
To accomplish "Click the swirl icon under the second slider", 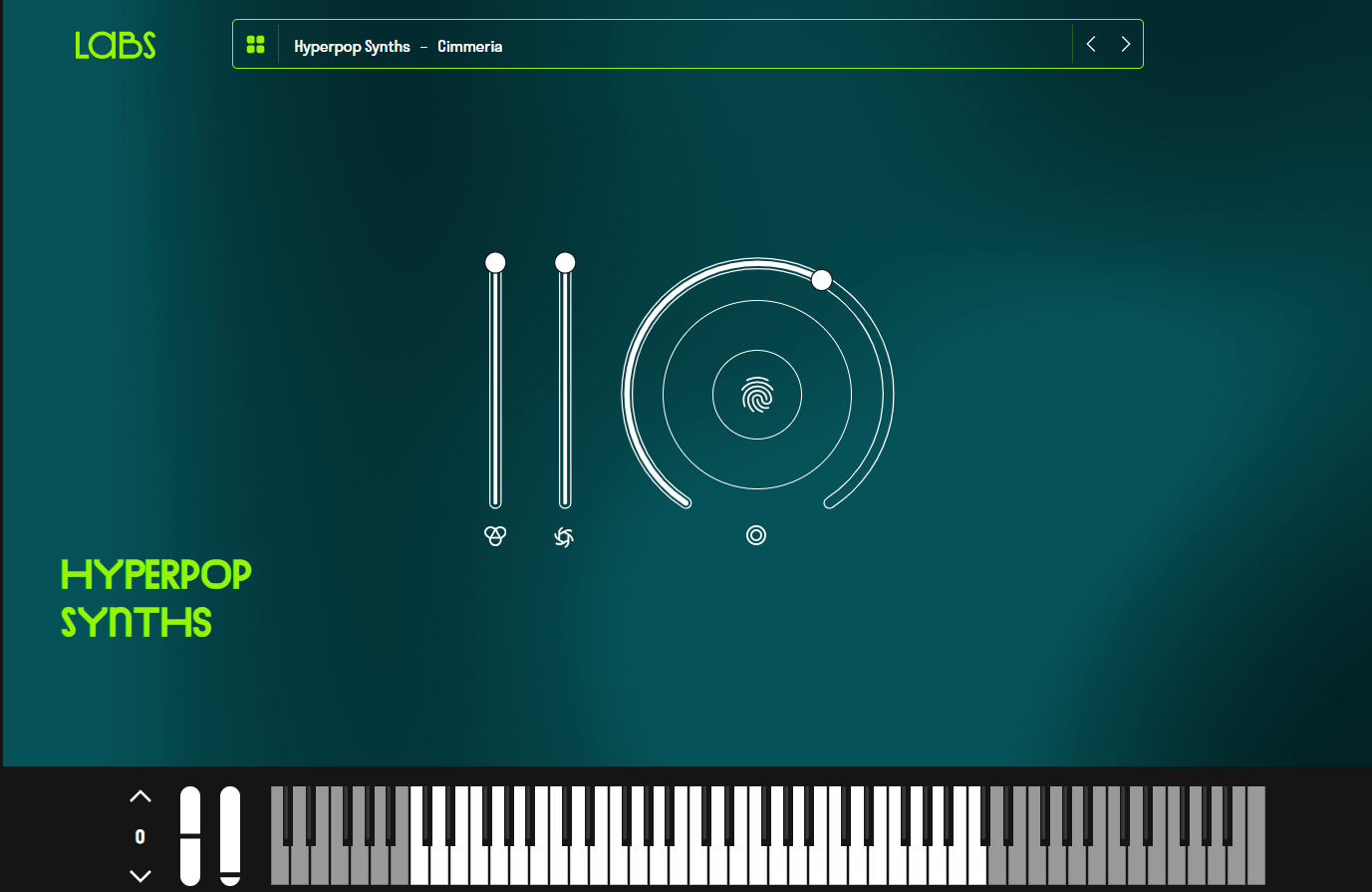I will (x=564, y=537).
